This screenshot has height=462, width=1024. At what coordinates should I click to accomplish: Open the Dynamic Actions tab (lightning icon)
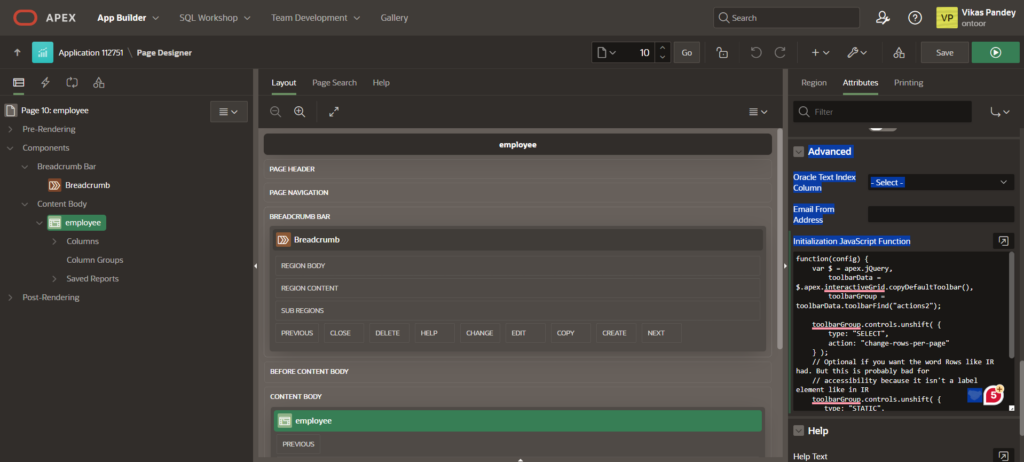coord(45,83)
